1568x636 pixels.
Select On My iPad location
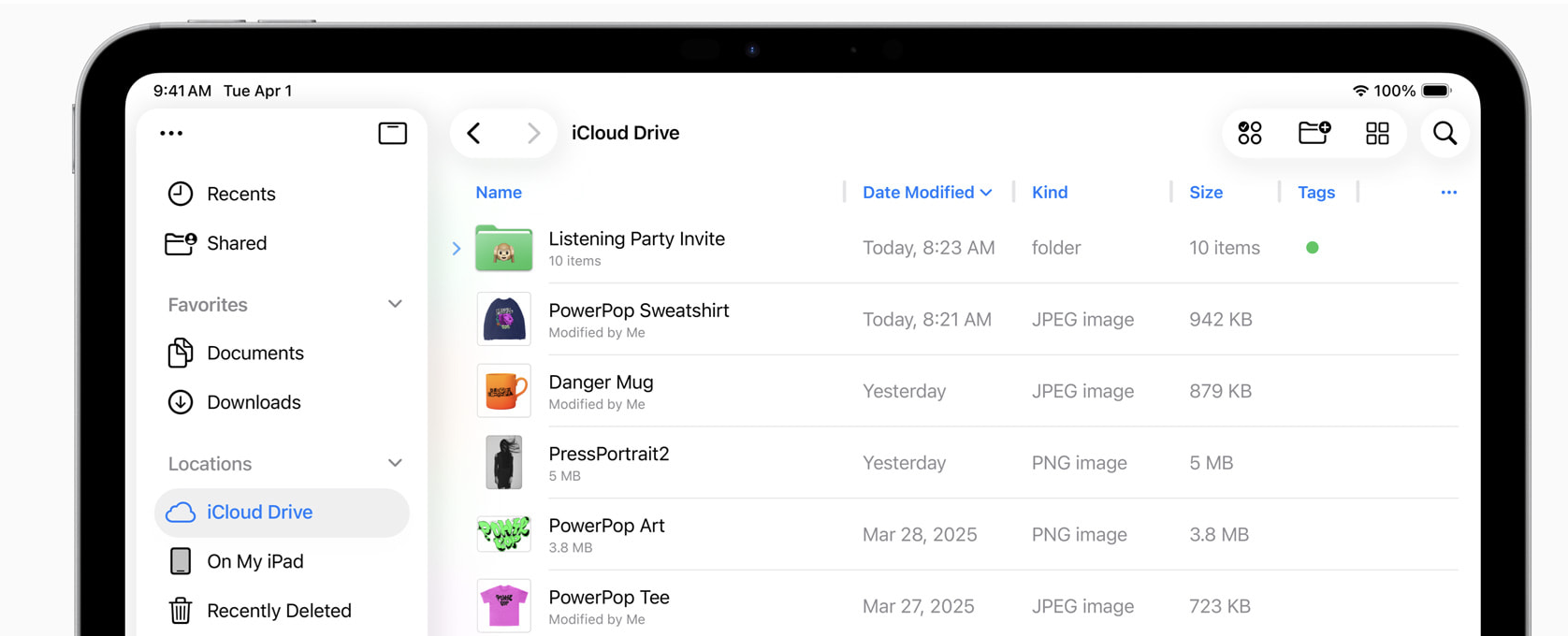[282, 561]
